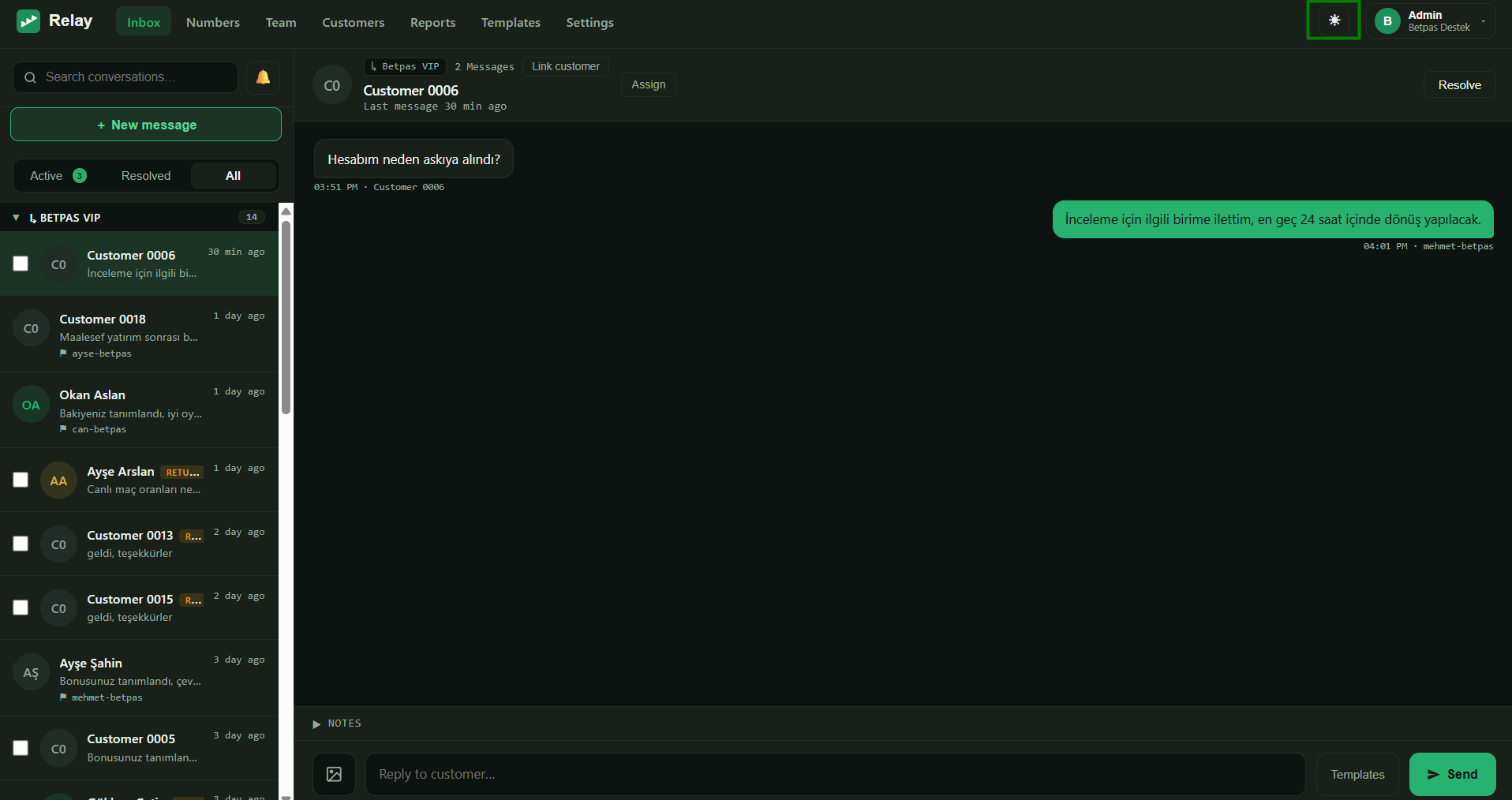Toggle the light/dark theme sun icon
1512x800 pixels.
tap(1334, 21)
